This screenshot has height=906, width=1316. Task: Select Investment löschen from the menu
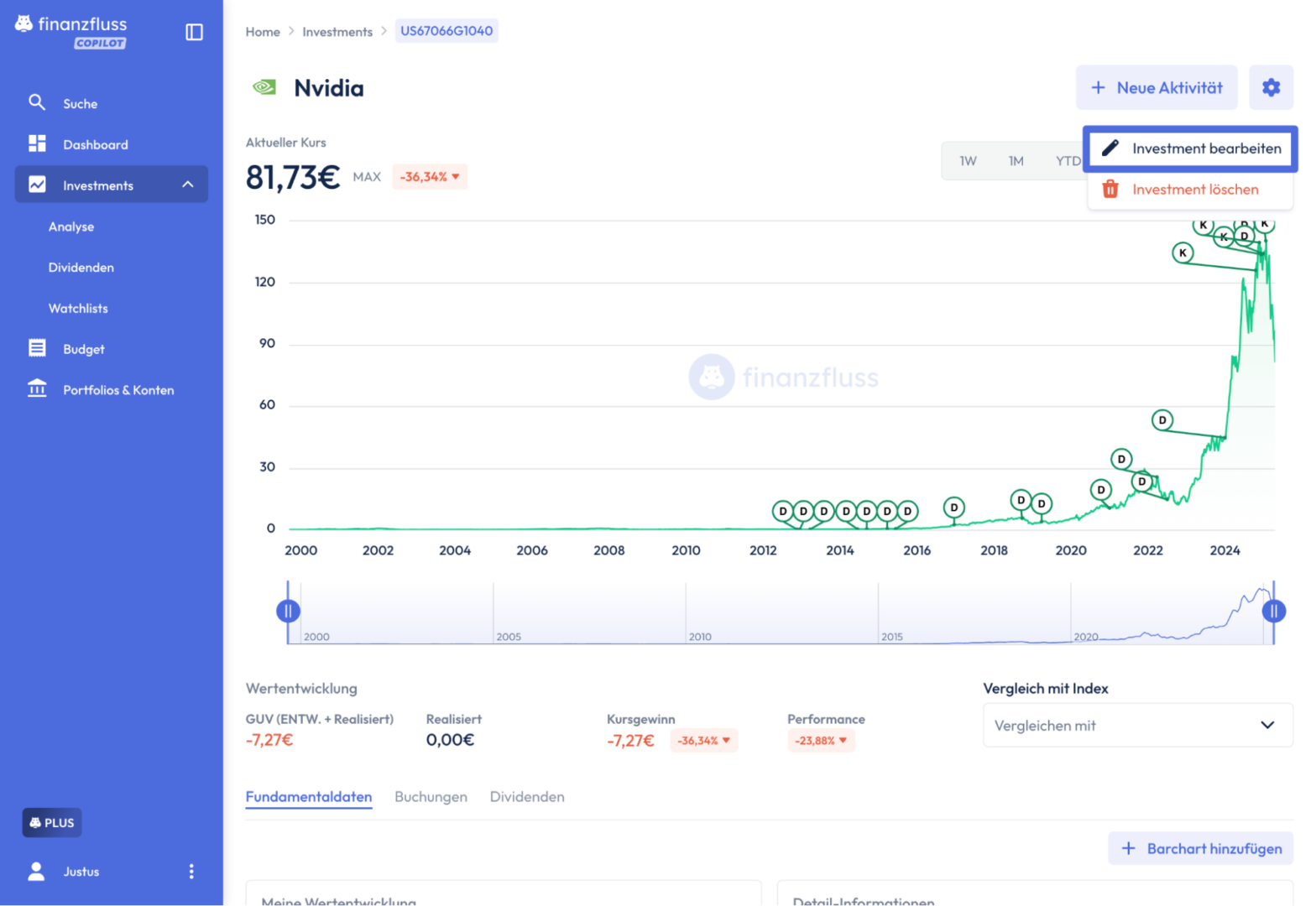click(x=1190, y=190)
